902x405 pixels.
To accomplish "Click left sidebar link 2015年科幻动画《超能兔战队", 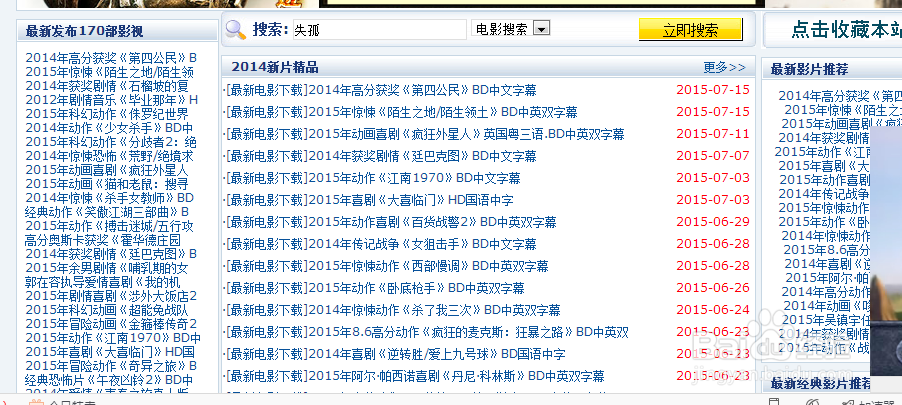I will (x=107, y=310).
